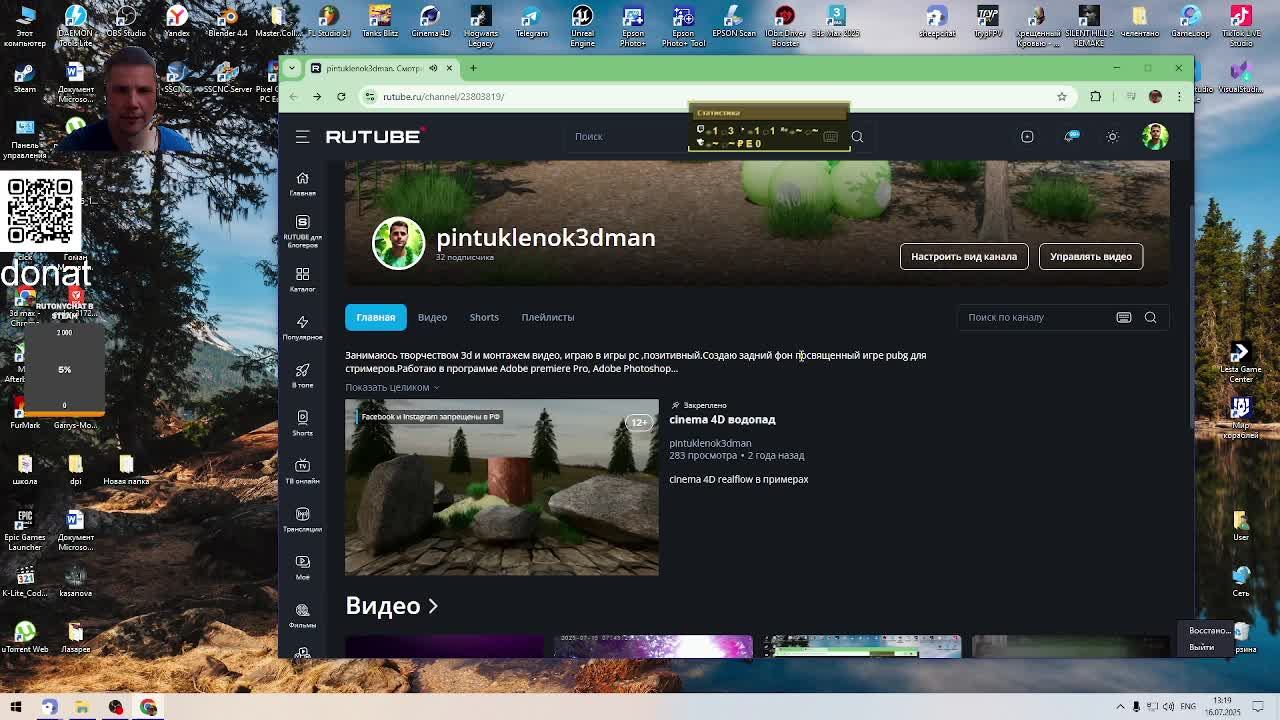Play the pinned cinema 4D video thumbnail
Viewport: 1280px width, 720px height.
click(x=502, y=487)
